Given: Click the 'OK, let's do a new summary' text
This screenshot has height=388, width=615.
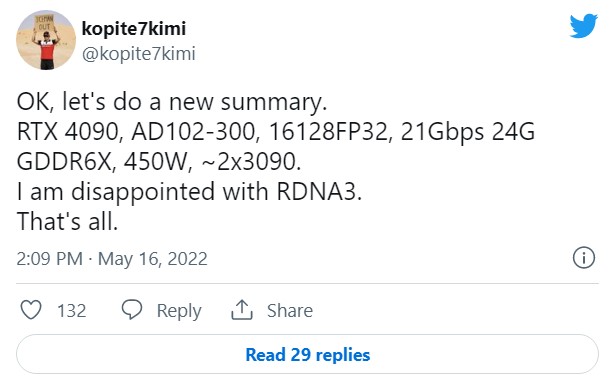Looking at the screenshot, I should coord(172,102).
